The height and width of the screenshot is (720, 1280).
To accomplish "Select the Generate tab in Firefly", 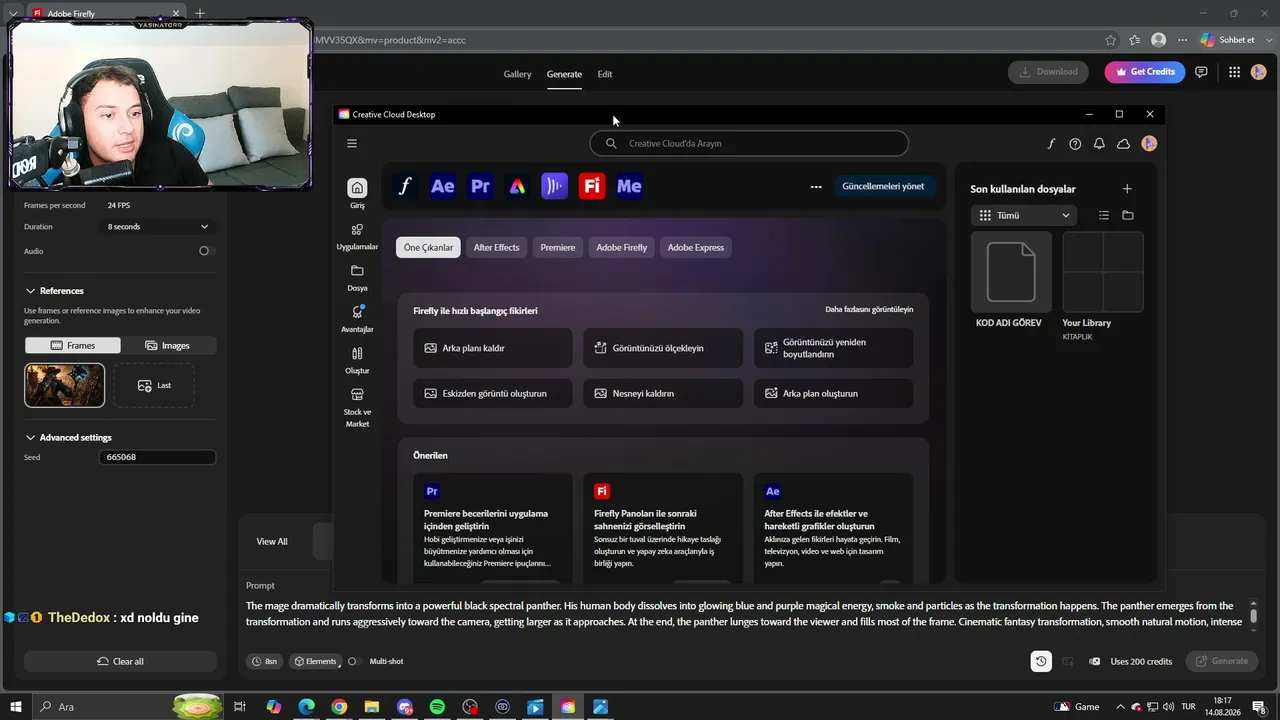I will (x=564, y=74).
